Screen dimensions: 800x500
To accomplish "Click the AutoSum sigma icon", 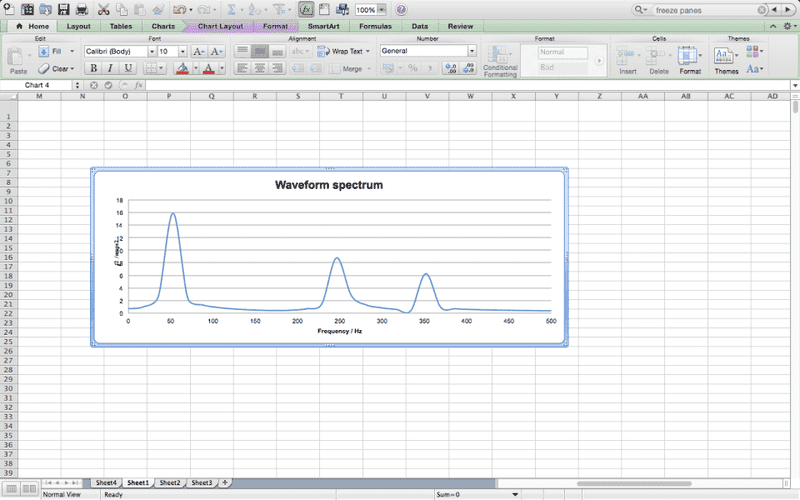I will click(231, 9).
